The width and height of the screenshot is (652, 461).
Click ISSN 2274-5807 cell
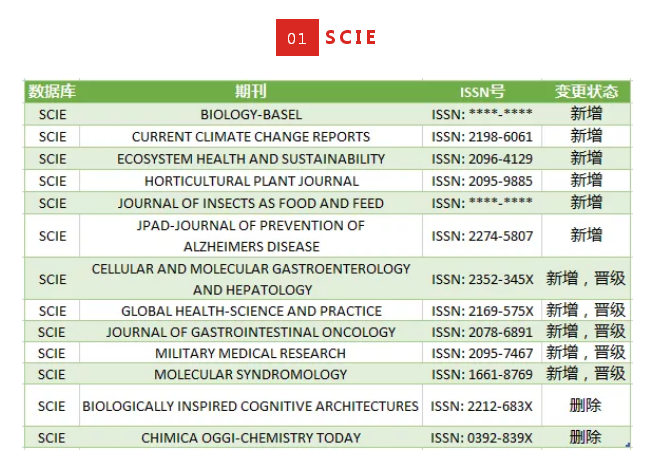[x=482, y=236]
